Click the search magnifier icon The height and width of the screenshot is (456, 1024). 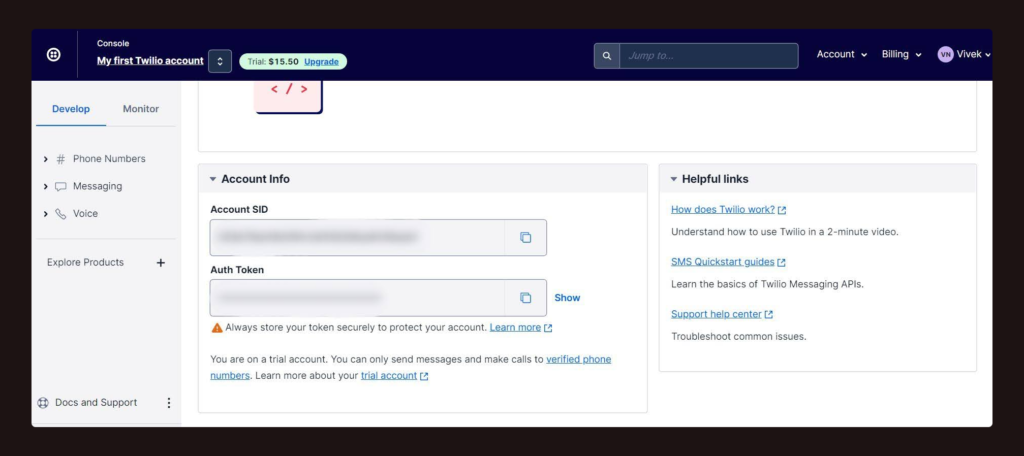point(607,56)
